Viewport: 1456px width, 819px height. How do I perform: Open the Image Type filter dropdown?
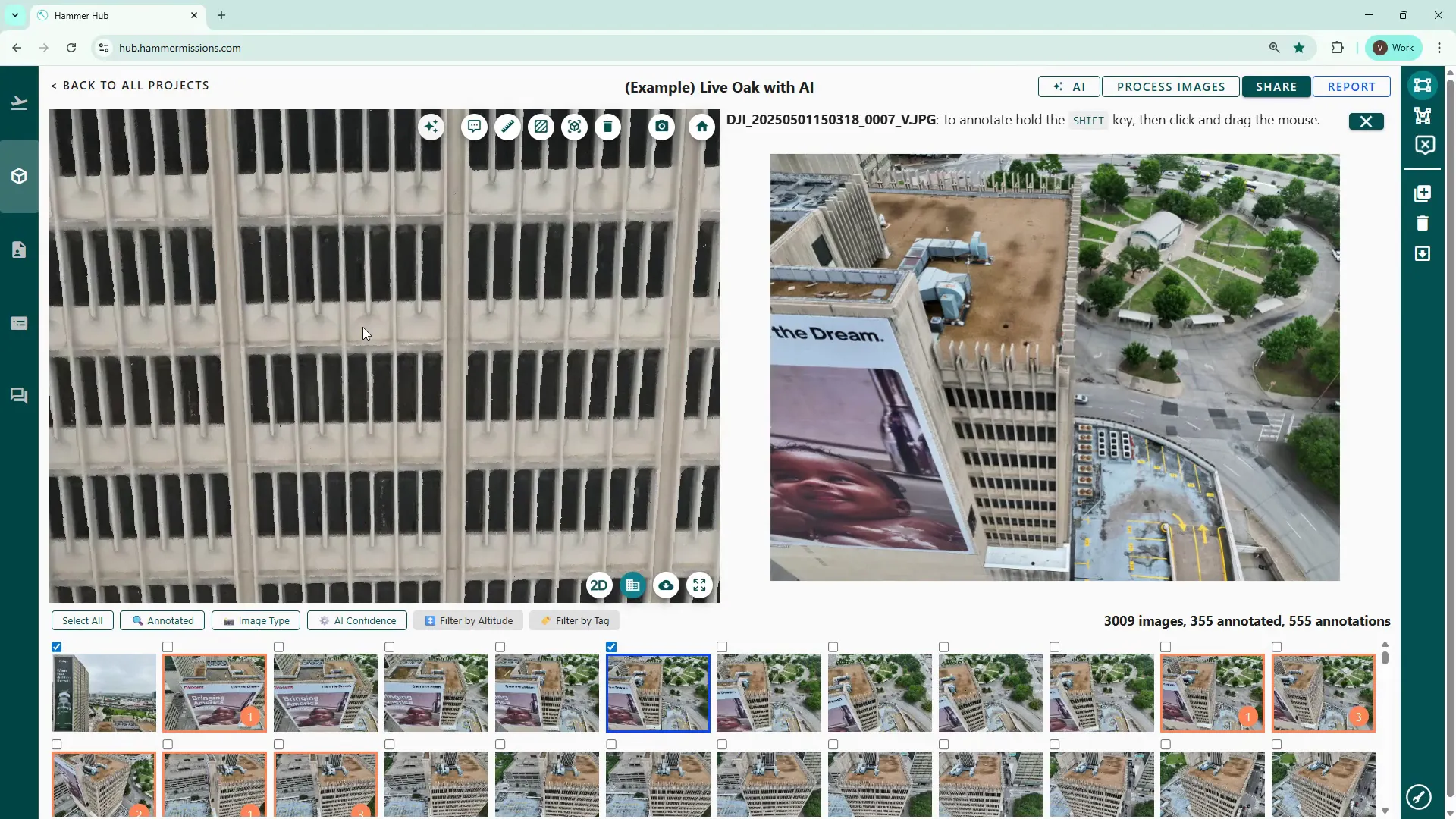[x=256, y=620]
